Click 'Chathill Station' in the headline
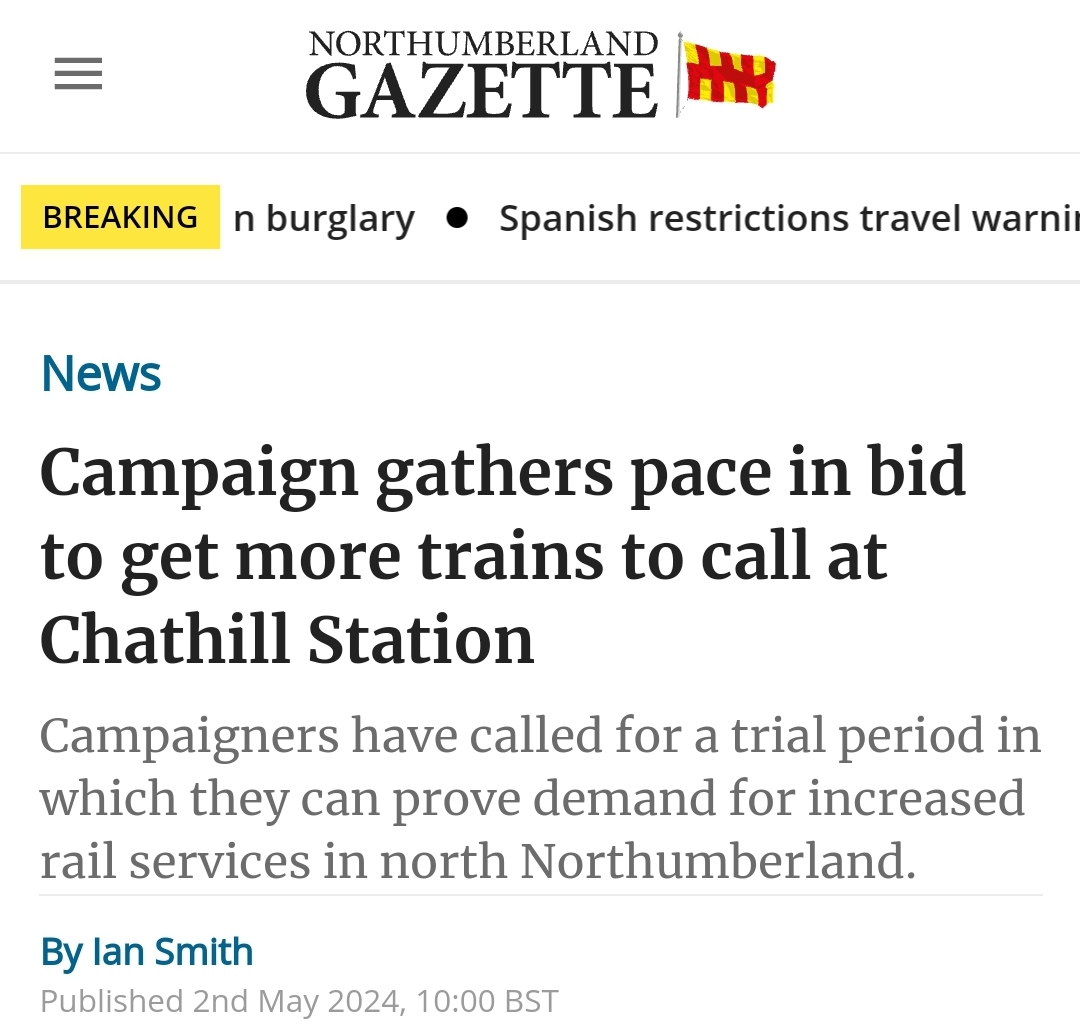1080x1031 pixels. [x=287, y=638]
